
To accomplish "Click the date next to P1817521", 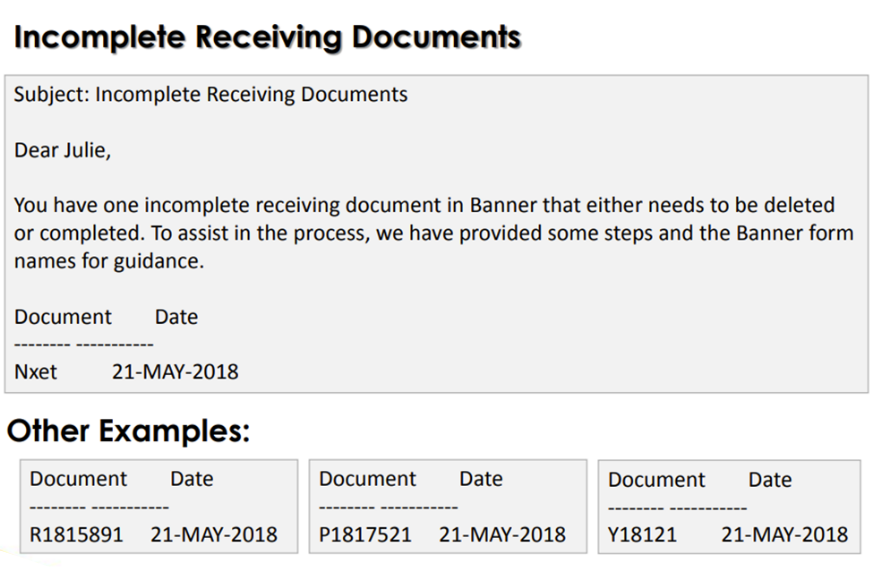I will point(502,535).
